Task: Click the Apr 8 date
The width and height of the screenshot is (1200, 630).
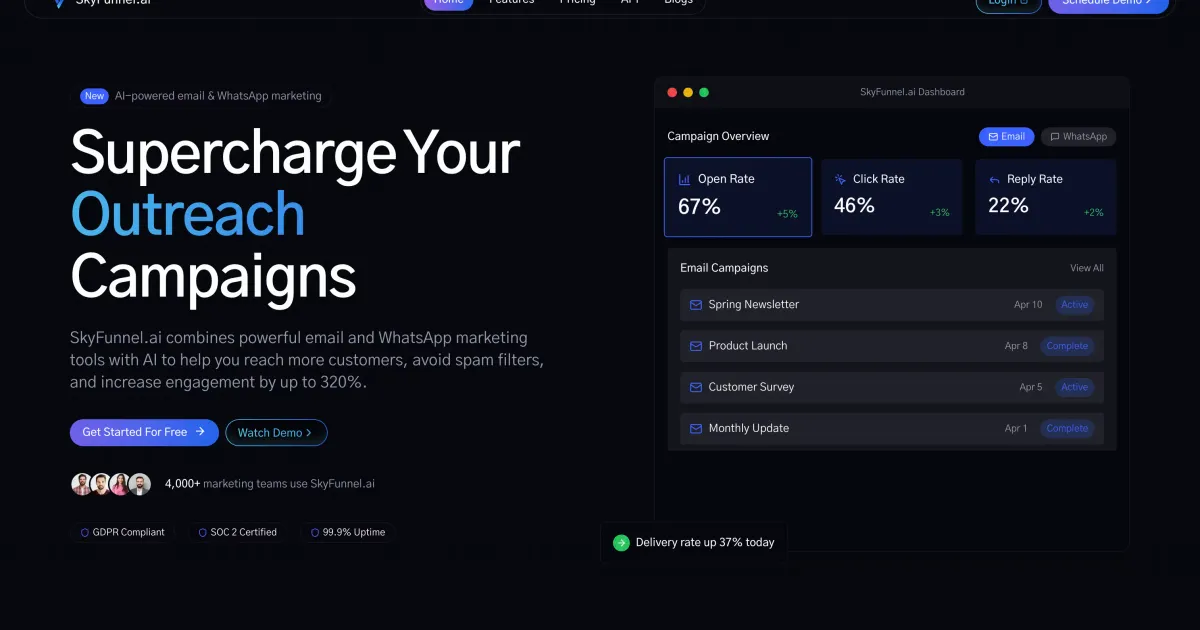Action: [1016, 346]
